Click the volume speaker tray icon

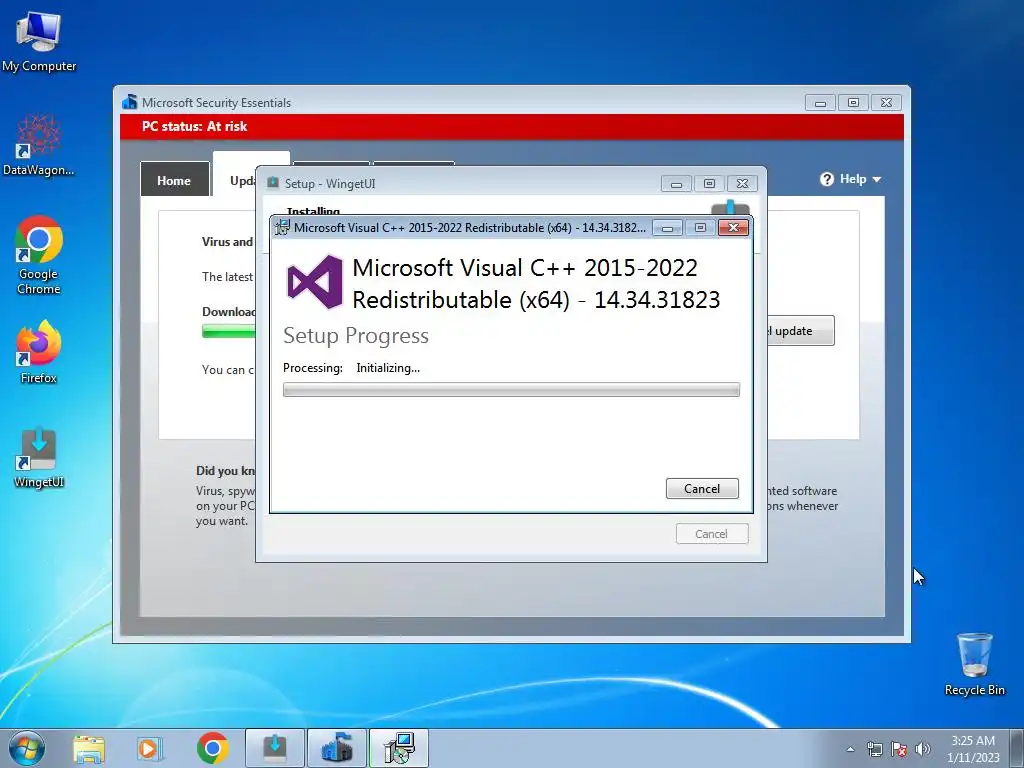click(923, 749)
